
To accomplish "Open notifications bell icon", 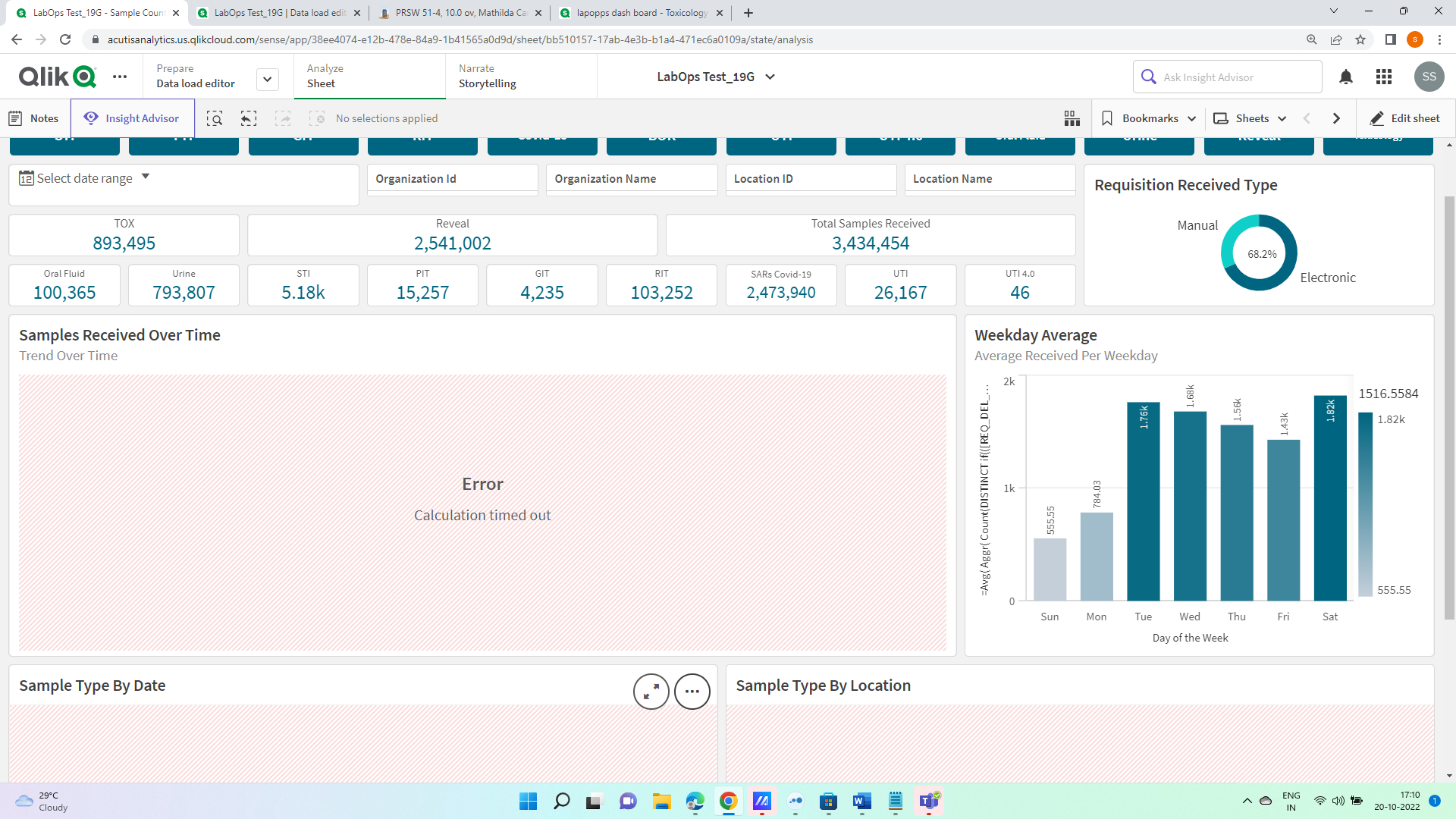I will click(x=1346, y=77).
